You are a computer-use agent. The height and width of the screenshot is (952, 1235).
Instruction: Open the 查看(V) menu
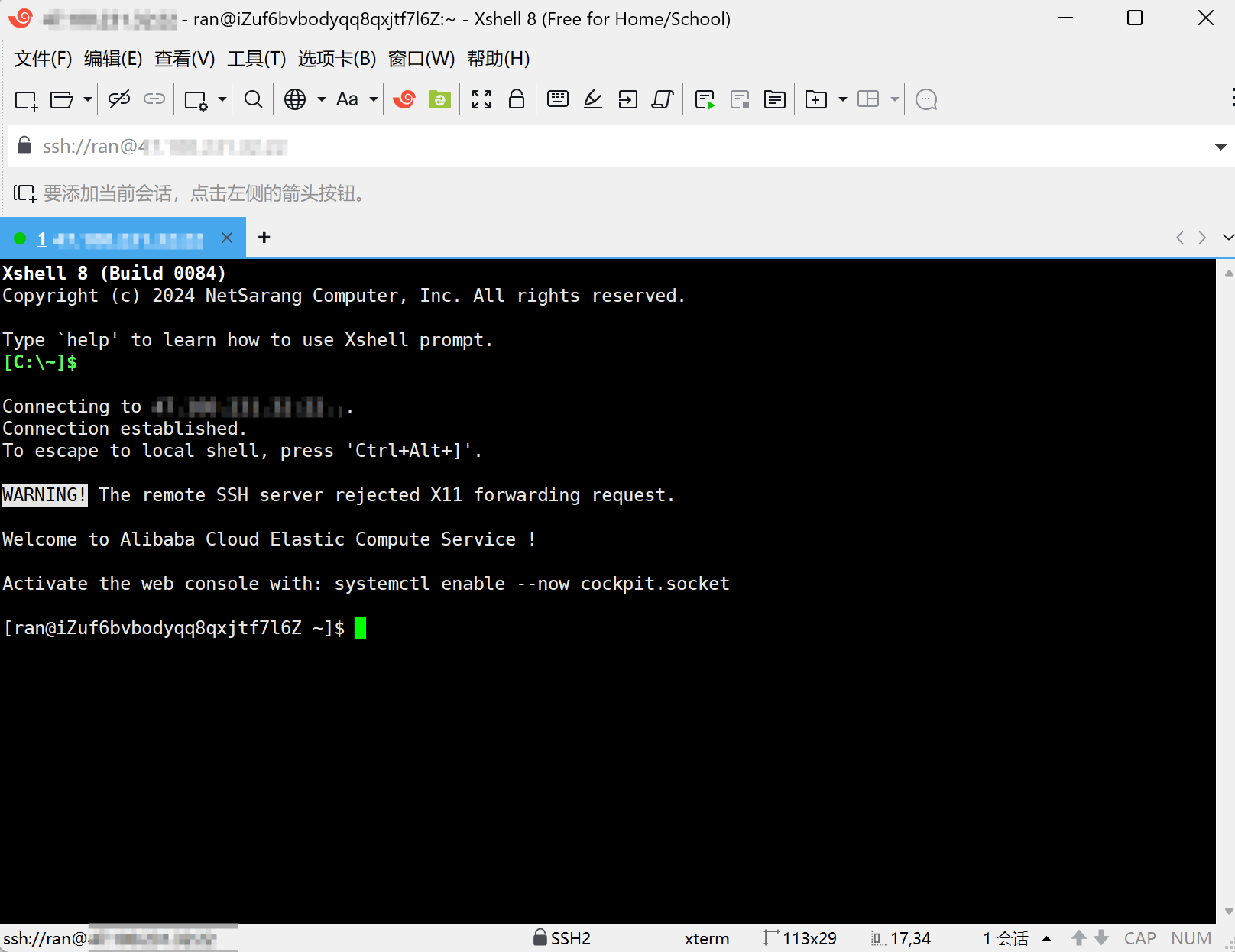pyautogui.click(x=185, y=59)
